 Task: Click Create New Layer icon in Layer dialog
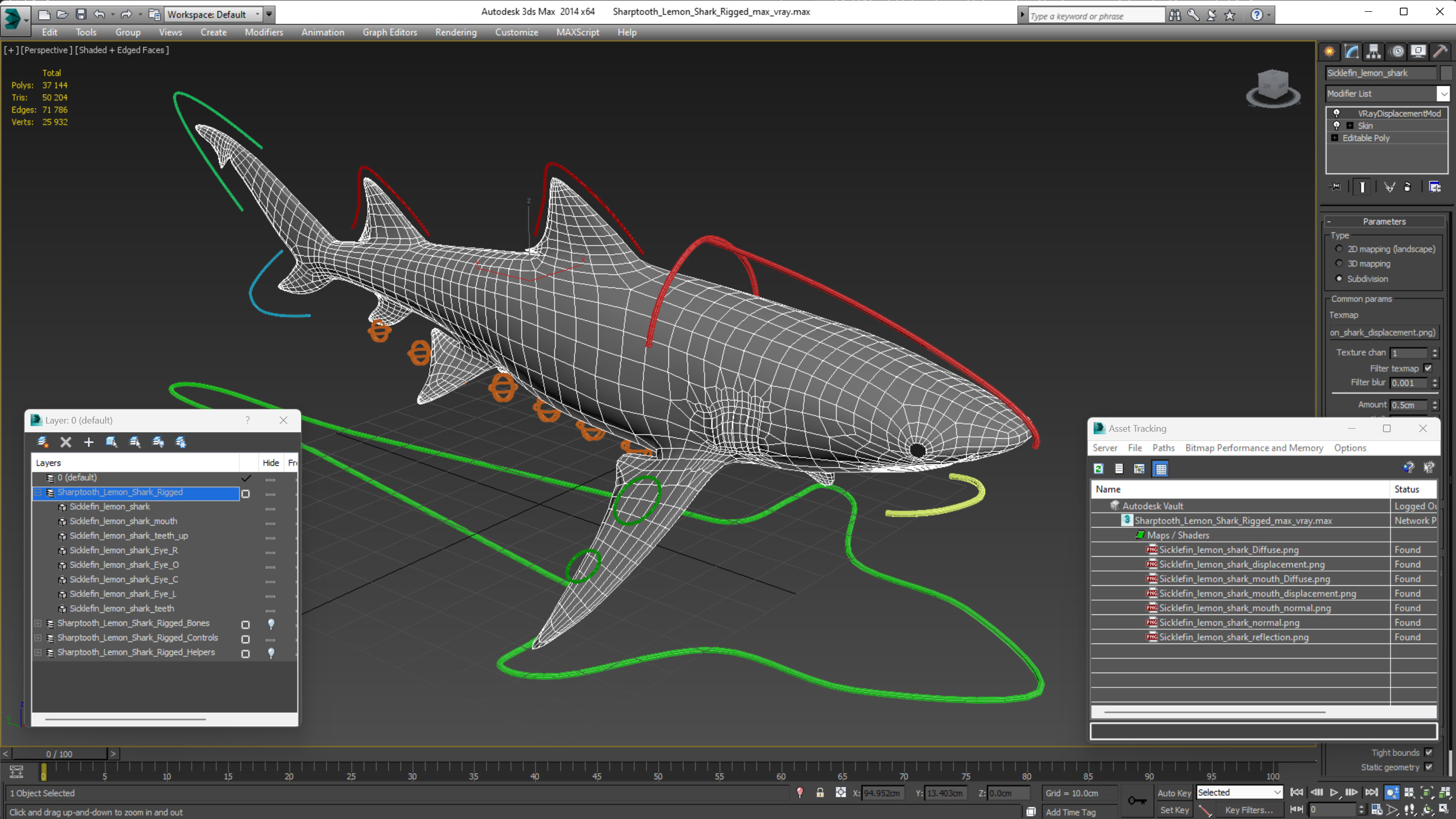pos(42,442)
